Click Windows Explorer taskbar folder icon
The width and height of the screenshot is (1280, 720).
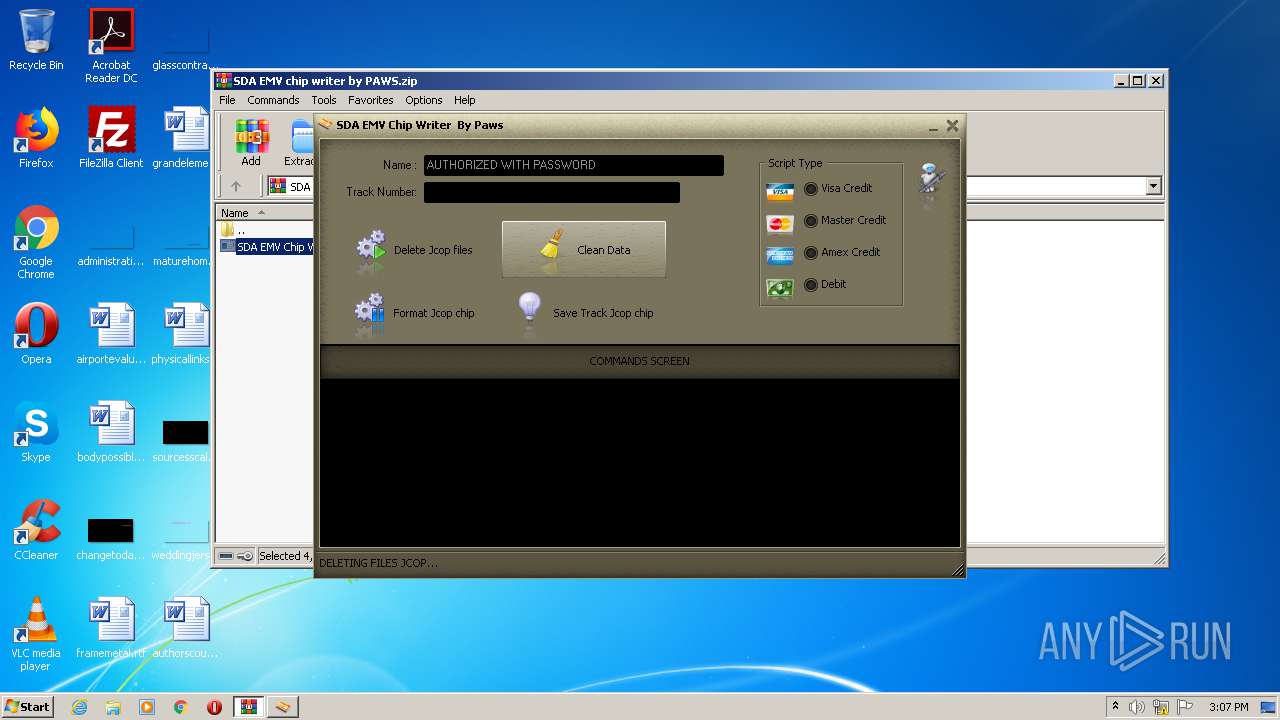coord(113,707)
